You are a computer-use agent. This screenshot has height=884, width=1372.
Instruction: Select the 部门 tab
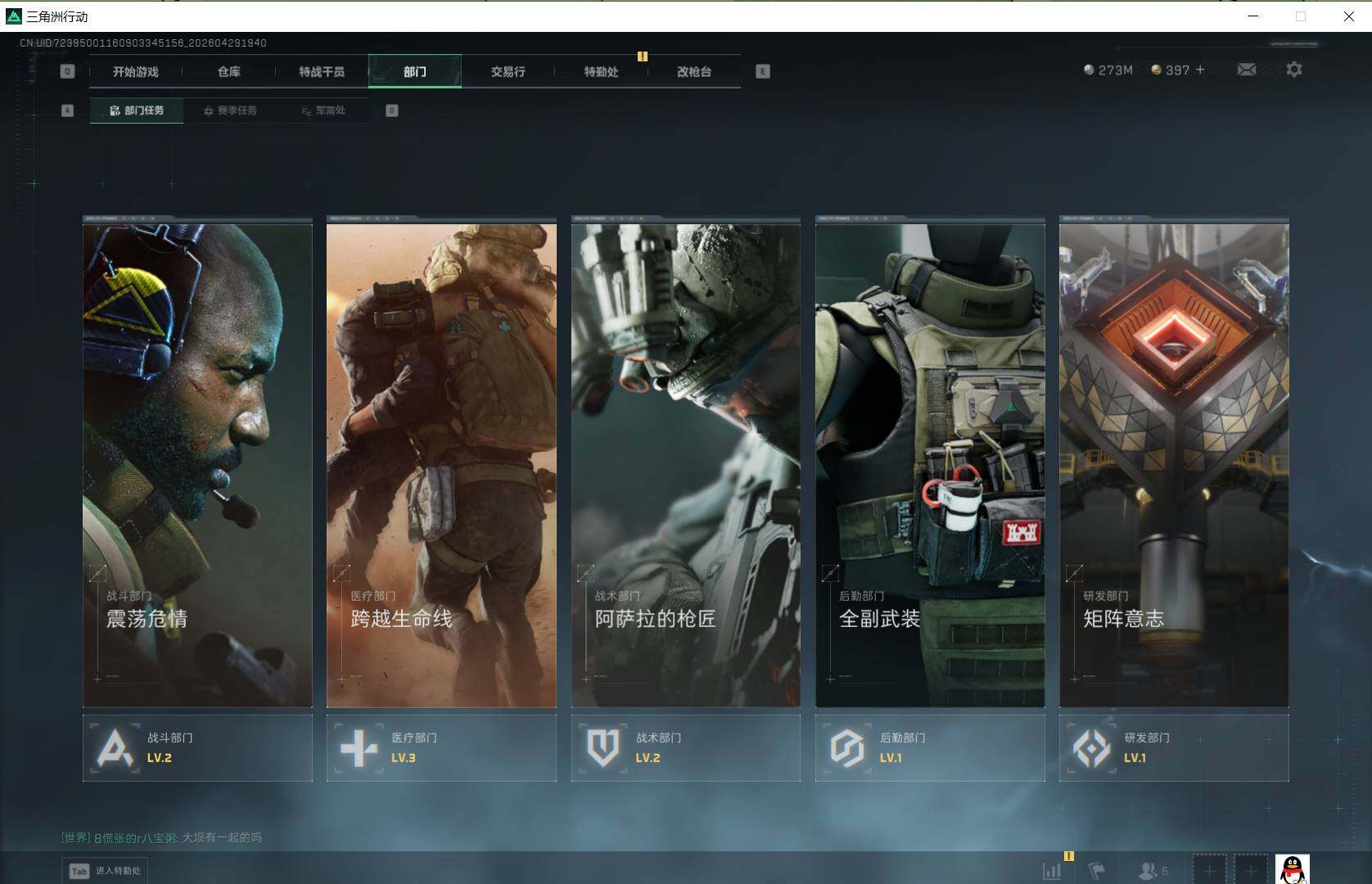(x=415, y=72)
